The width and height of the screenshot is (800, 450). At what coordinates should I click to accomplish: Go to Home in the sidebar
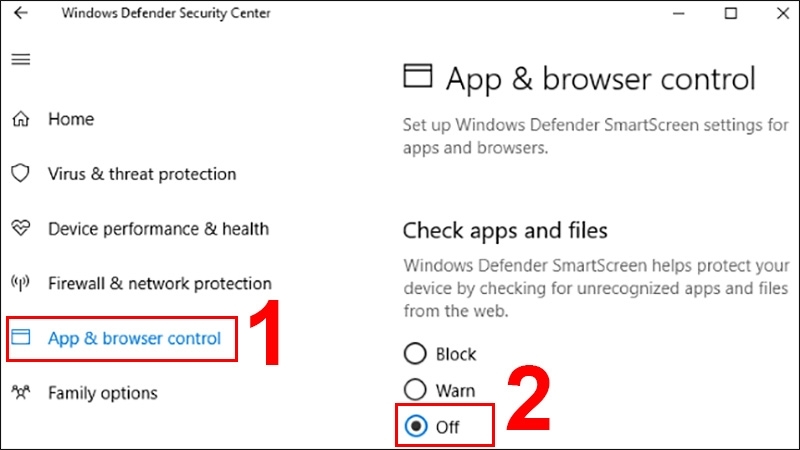[70, 120]
